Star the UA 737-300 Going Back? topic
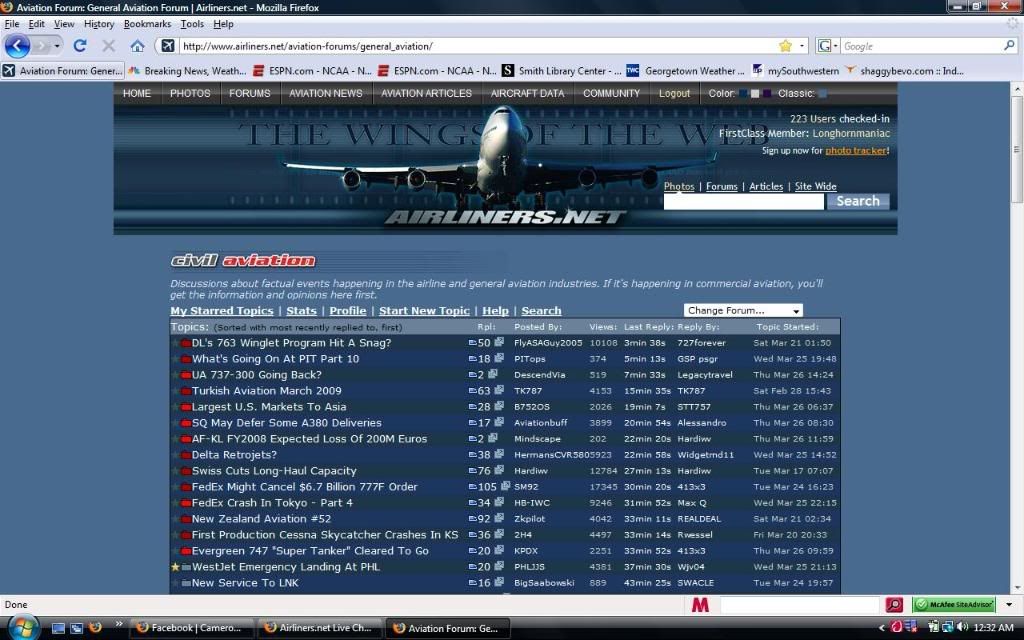 175,375
